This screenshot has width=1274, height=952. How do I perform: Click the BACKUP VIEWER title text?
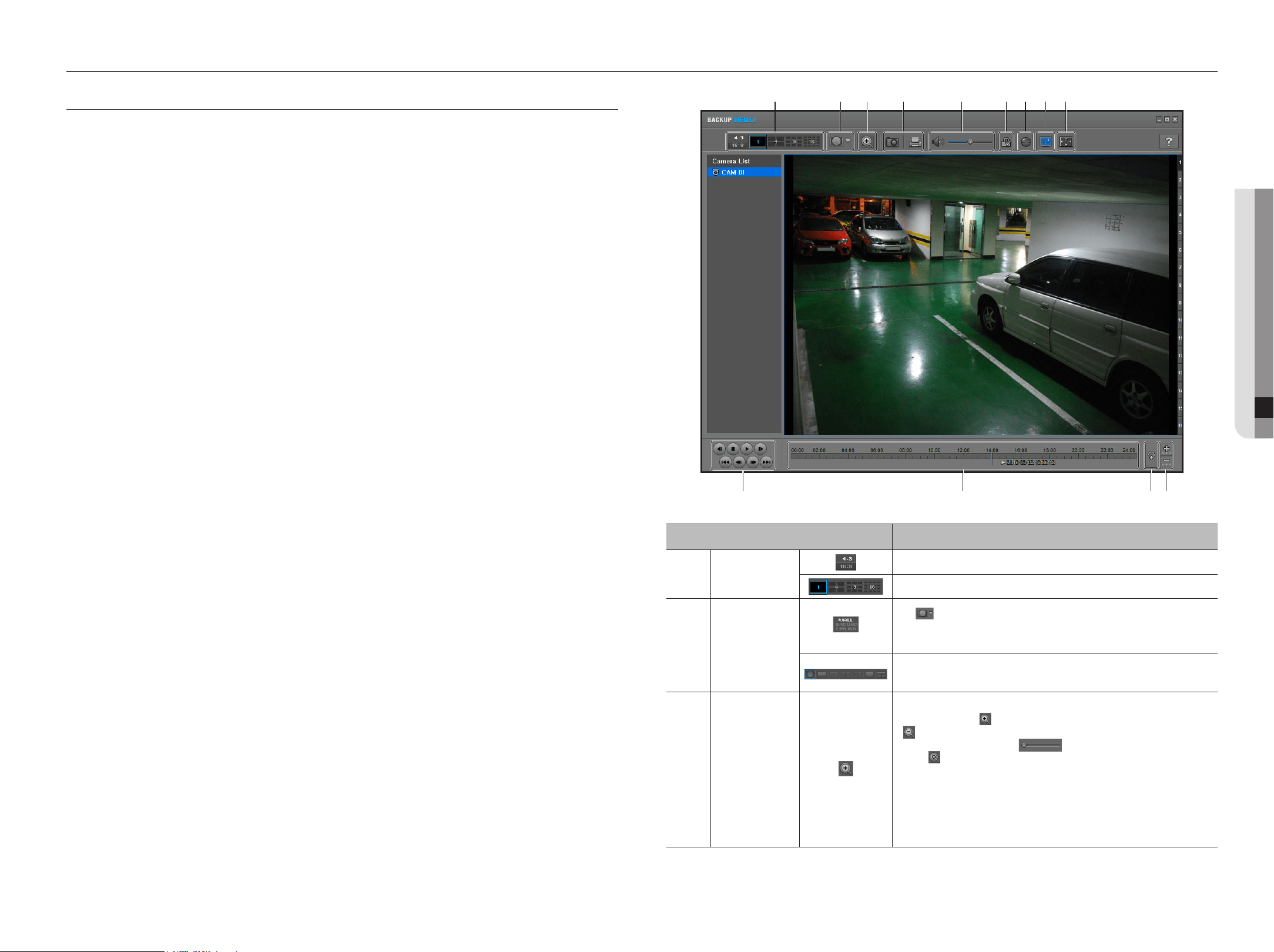[732, 120]
